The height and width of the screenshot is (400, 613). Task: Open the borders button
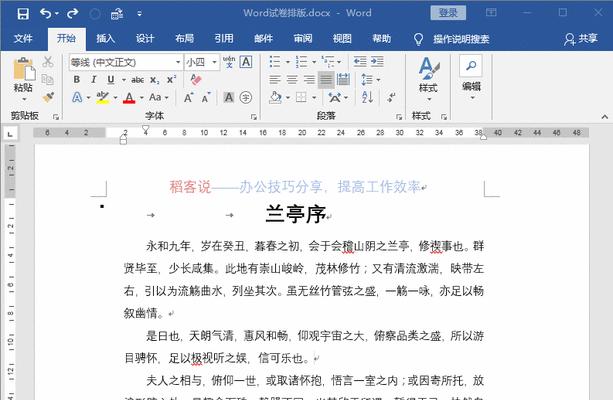[301, 97]
